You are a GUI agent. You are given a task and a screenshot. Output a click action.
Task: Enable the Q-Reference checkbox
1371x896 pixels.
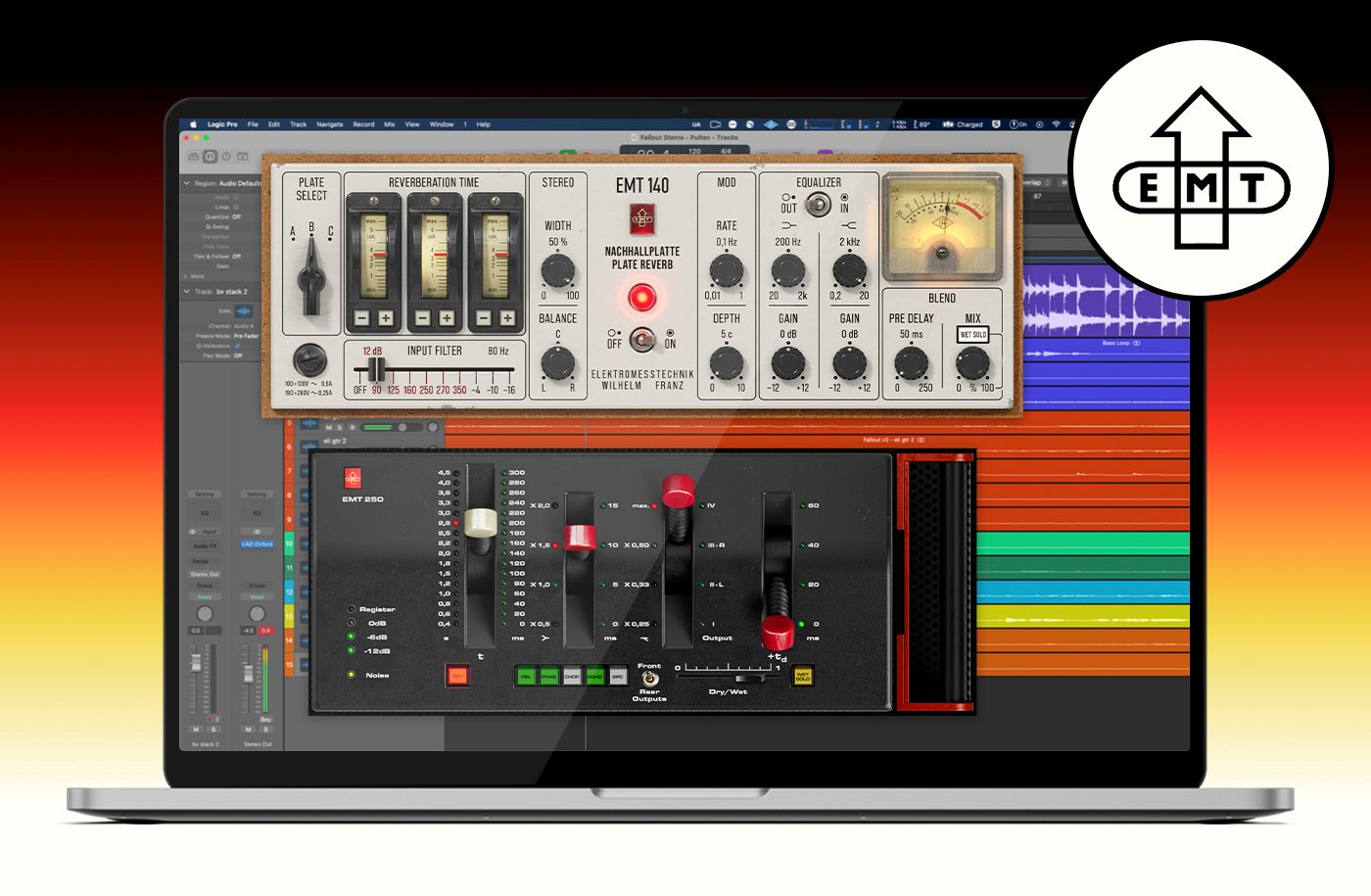tap(237, 346)
